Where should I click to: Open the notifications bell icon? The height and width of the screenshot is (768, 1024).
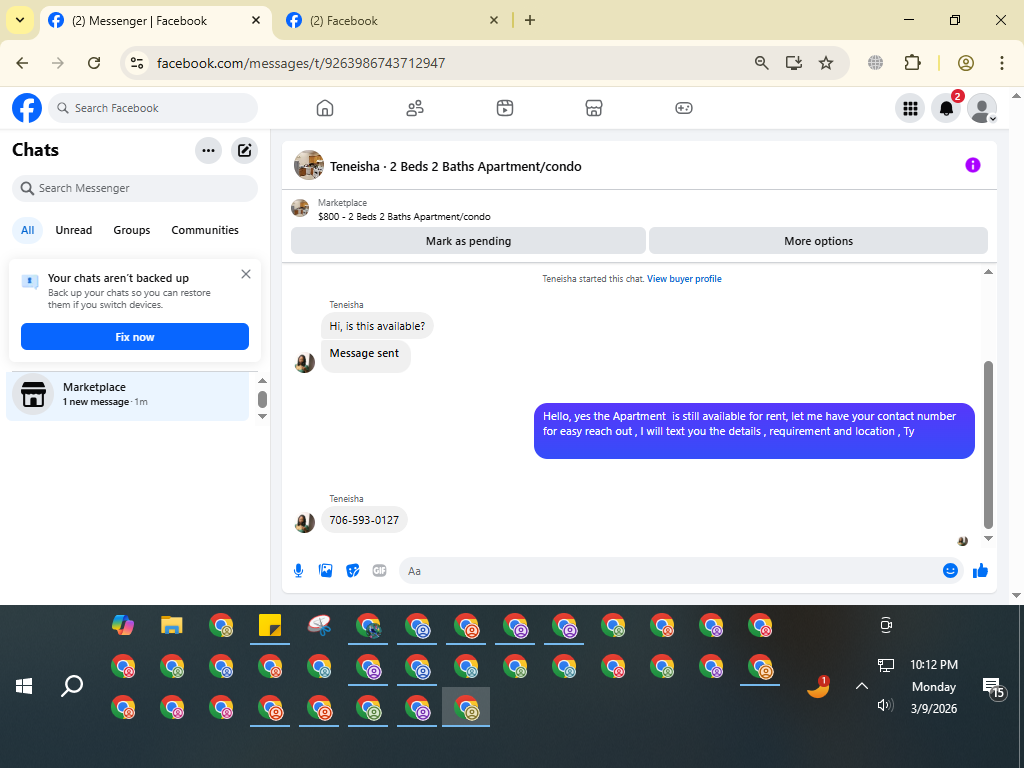tap(946, 108)
